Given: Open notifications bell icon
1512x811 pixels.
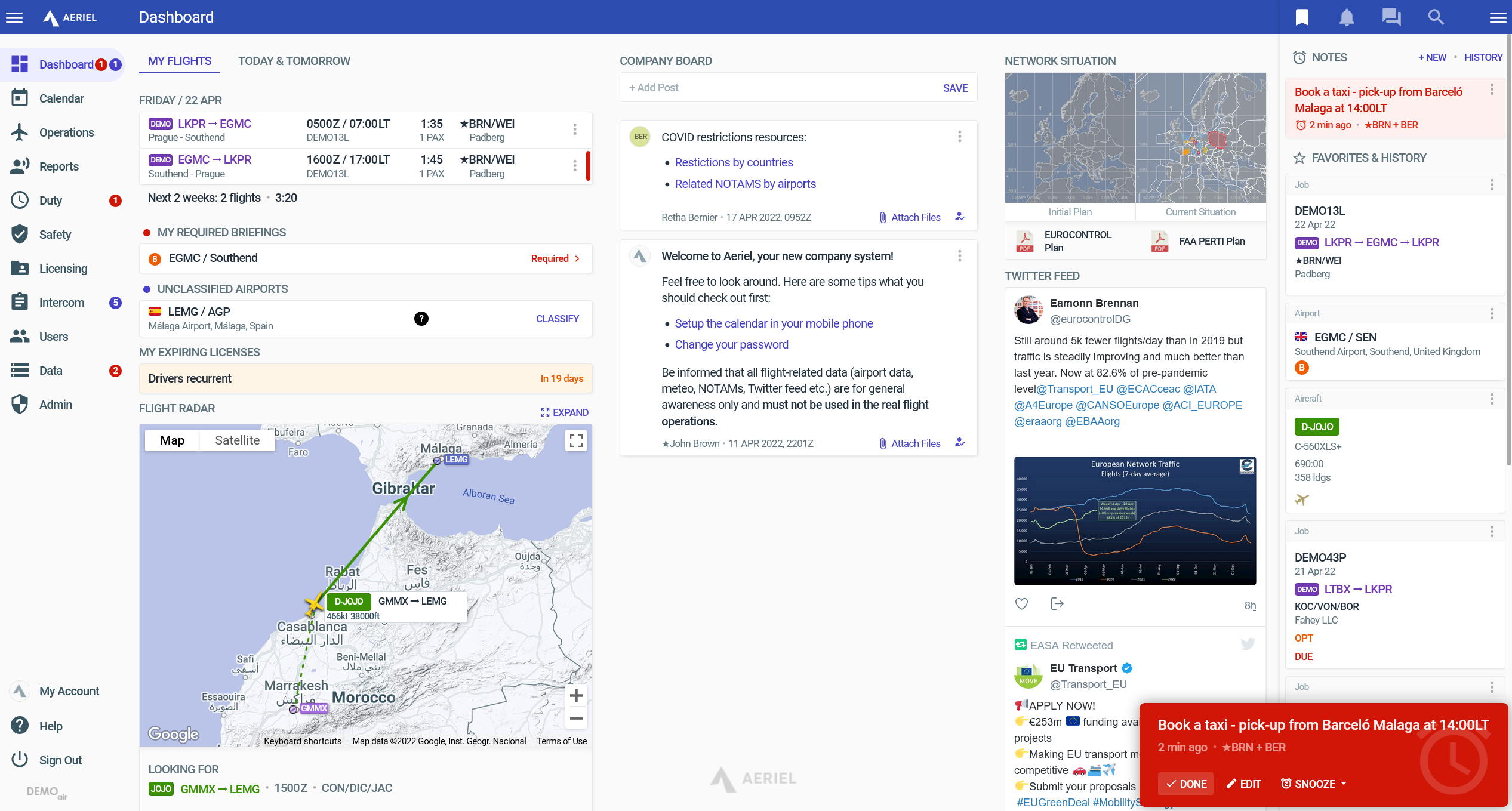Looking at the screenshot, I should [1346, 17].
